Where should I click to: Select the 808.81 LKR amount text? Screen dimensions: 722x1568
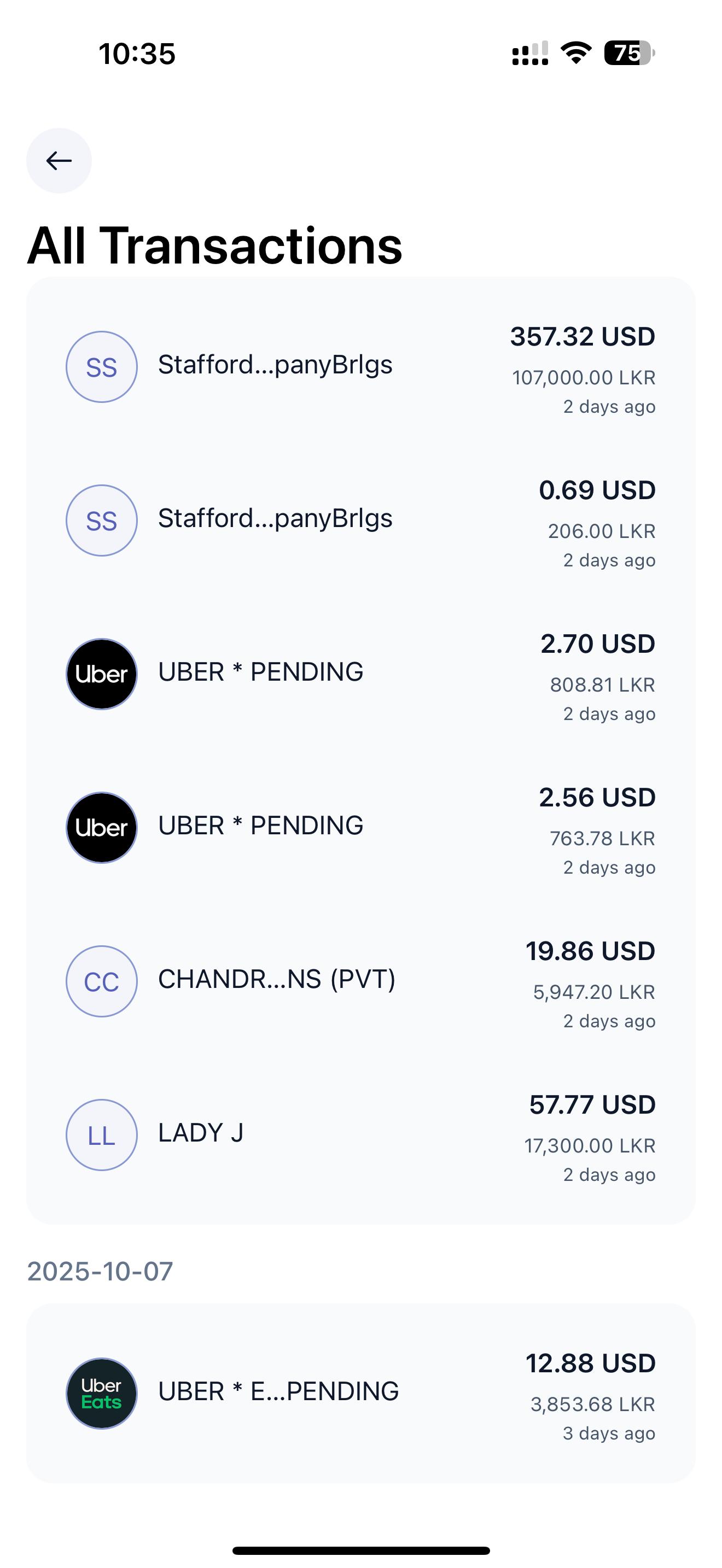coord(603,685)
